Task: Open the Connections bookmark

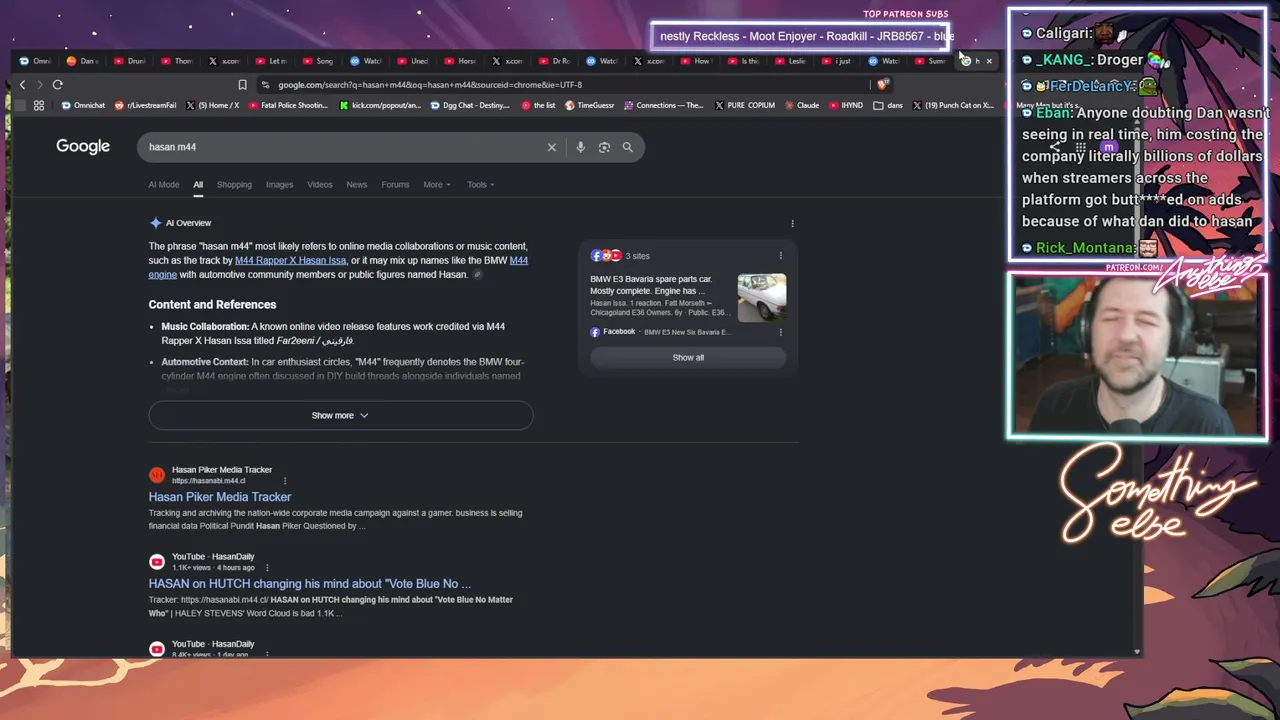Action: click(x=664, y=105)
